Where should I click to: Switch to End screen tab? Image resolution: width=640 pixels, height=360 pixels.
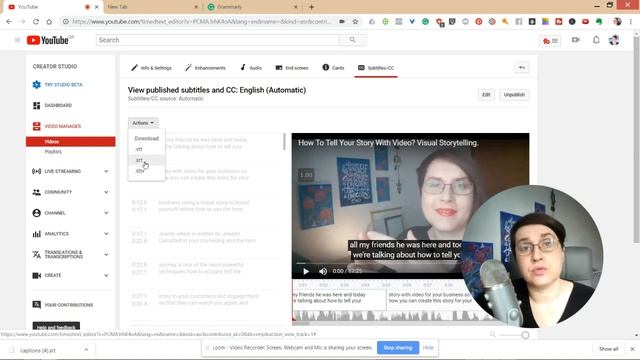pos(292,68)
